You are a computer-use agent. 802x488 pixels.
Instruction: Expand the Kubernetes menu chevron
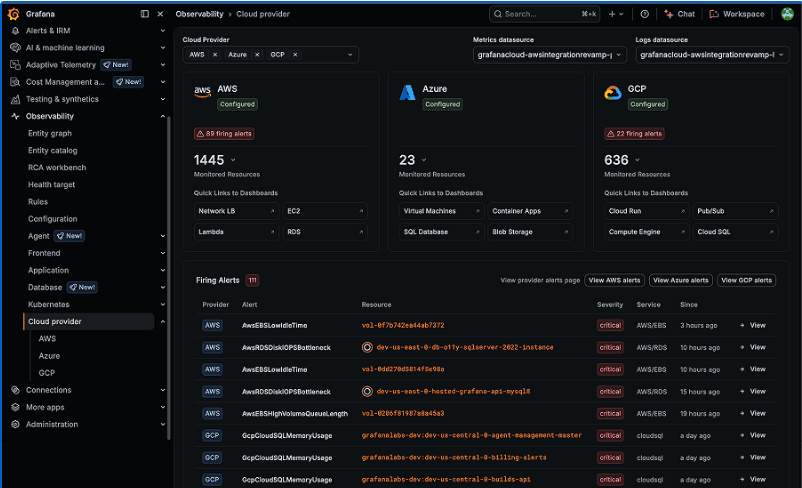pos(163,304)
